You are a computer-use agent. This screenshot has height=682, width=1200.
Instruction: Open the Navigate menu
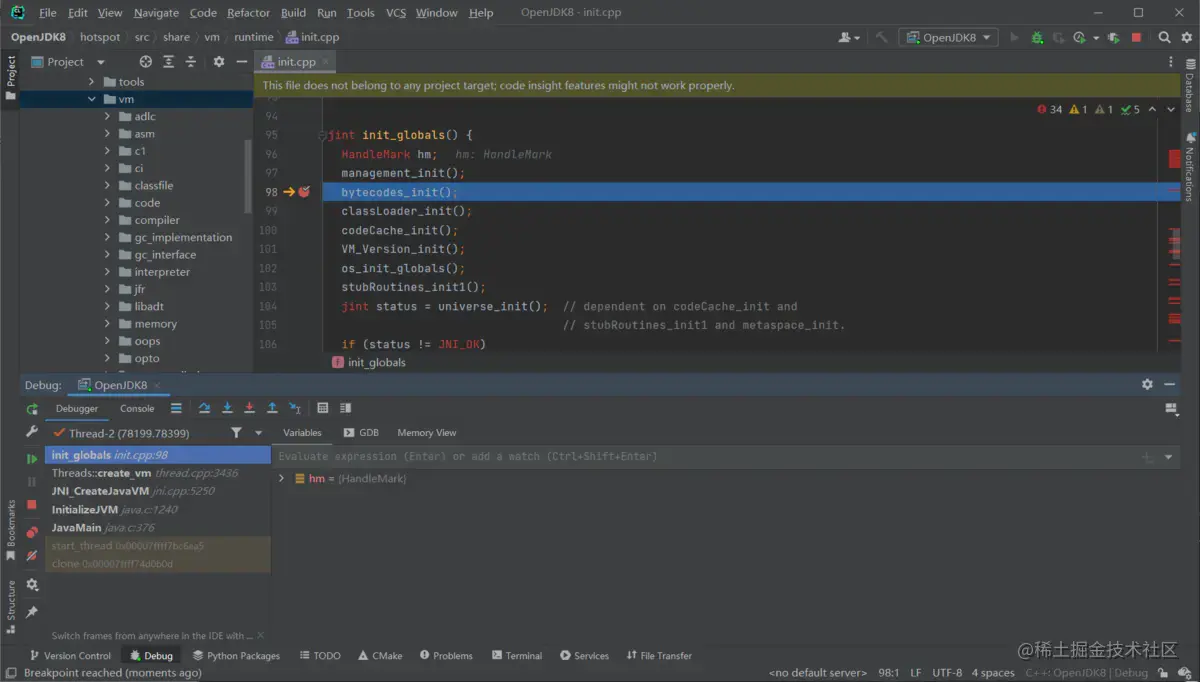pyautogui.click(x=156, y=13)
